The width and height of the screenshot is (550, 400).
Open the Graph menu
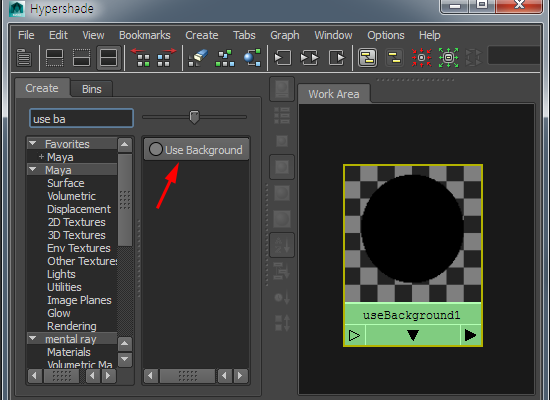(285, 35)
